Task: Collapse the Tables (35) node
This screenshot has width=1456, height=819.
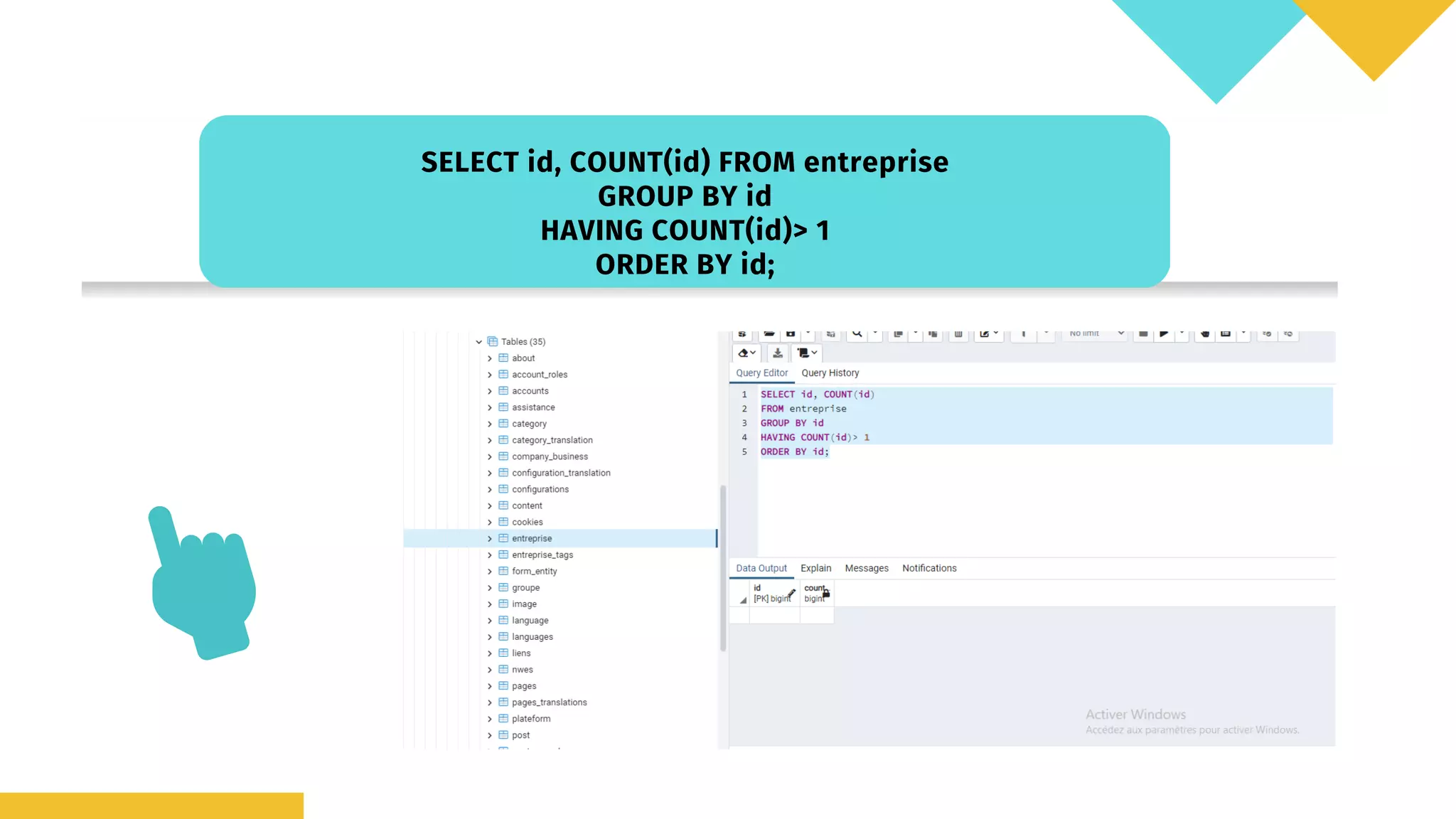Action: [479, 342]
